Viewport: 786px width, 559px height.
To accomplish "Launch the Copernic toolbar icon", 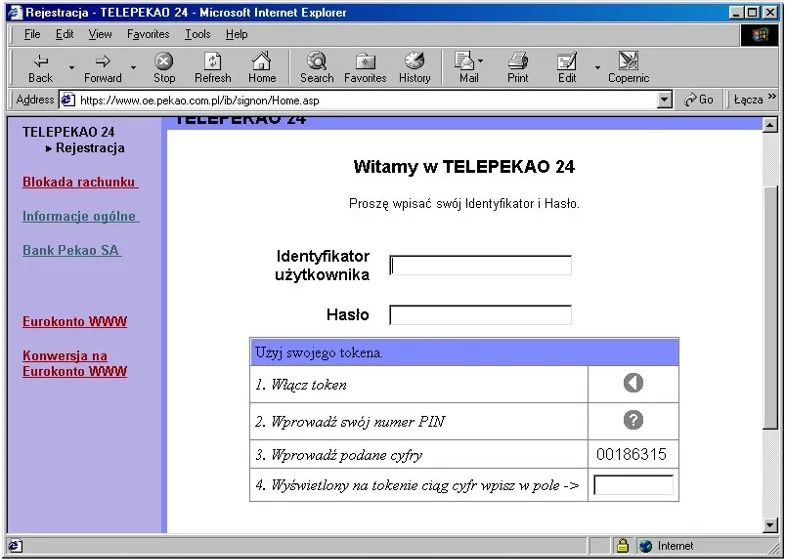I will tap(628, 68).
